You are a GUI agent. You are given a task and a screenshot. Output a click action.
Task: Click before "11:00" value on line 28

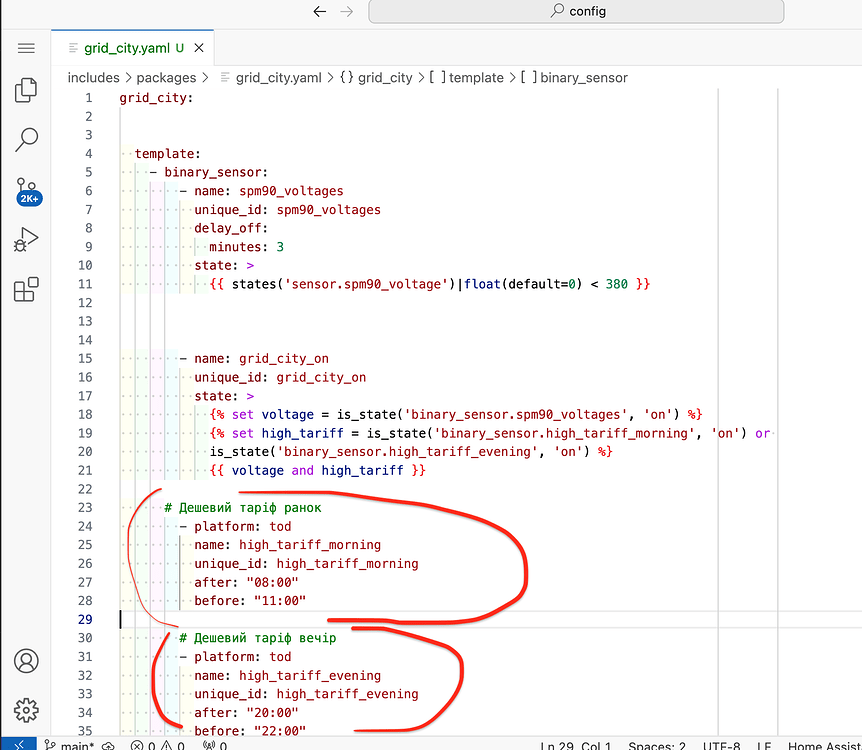(280, 600)
